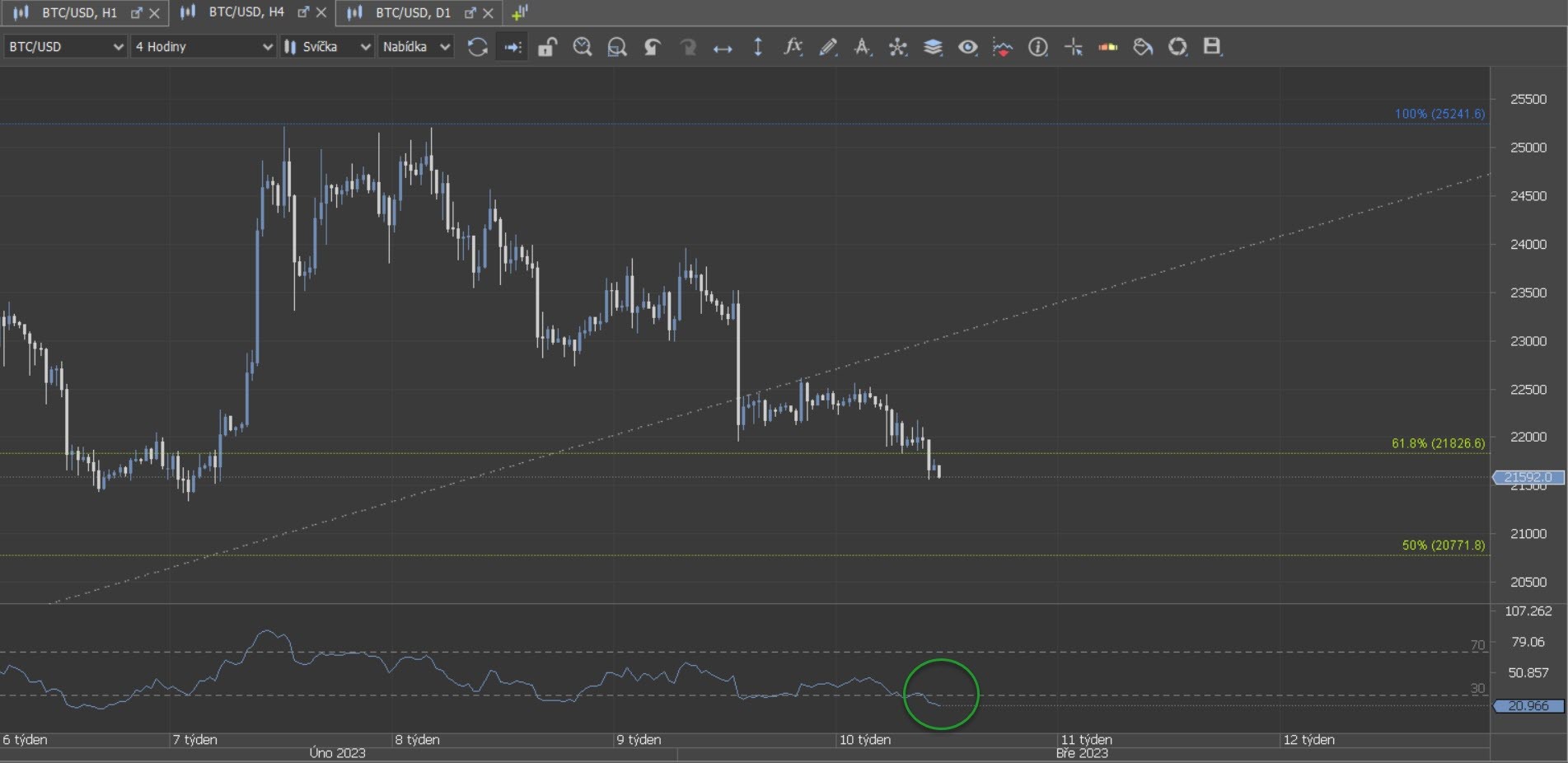Image resolution: width=1568 pixels, height=763 pixels.
Task: Take a chart snapshot with shutter icon
Action: pos(1178,47)
